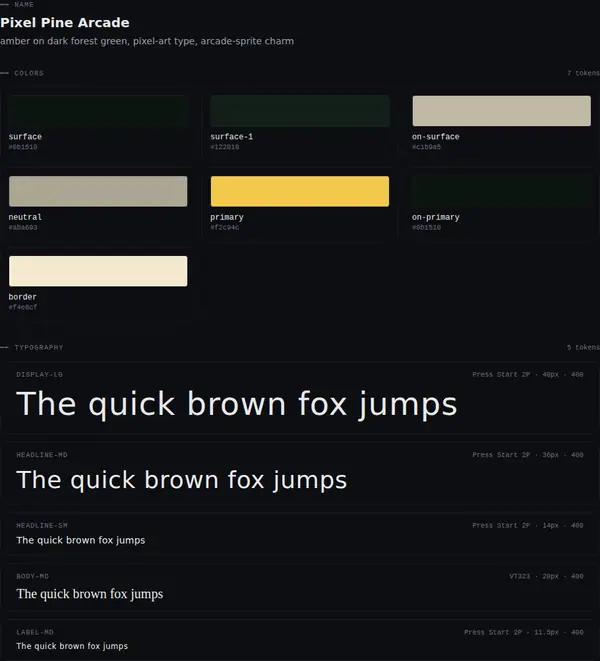Click the 'on-primary' token name
This screenshot has width=600, height=661.
436,217
